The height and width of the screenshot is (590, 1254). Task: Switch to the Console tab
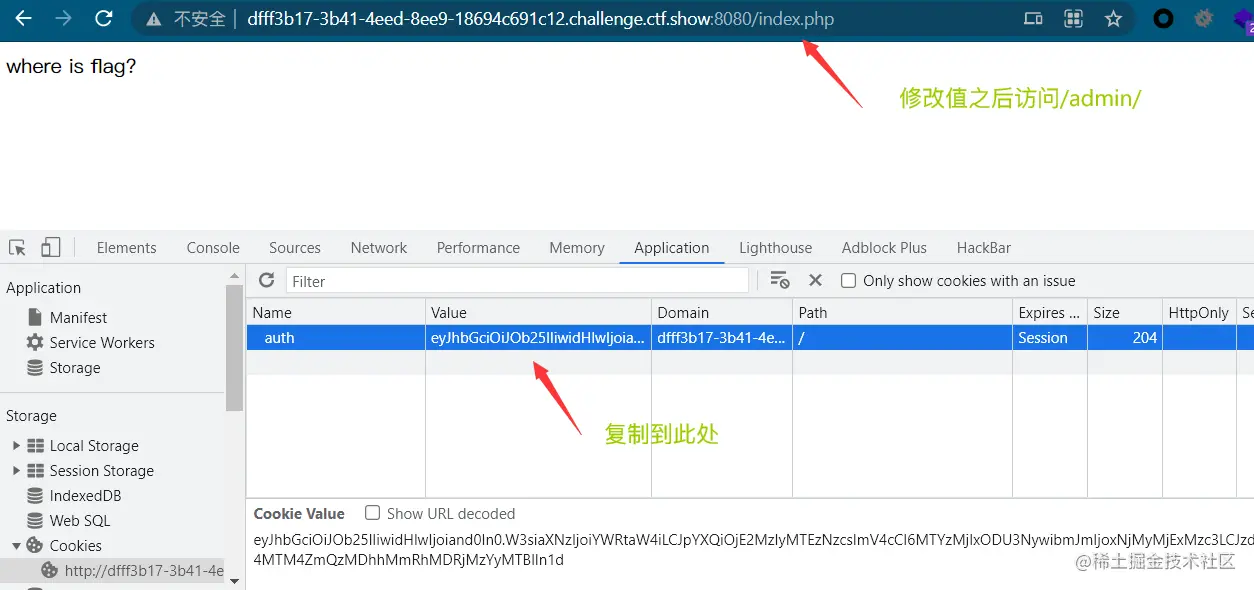click(x=213, y=248)
